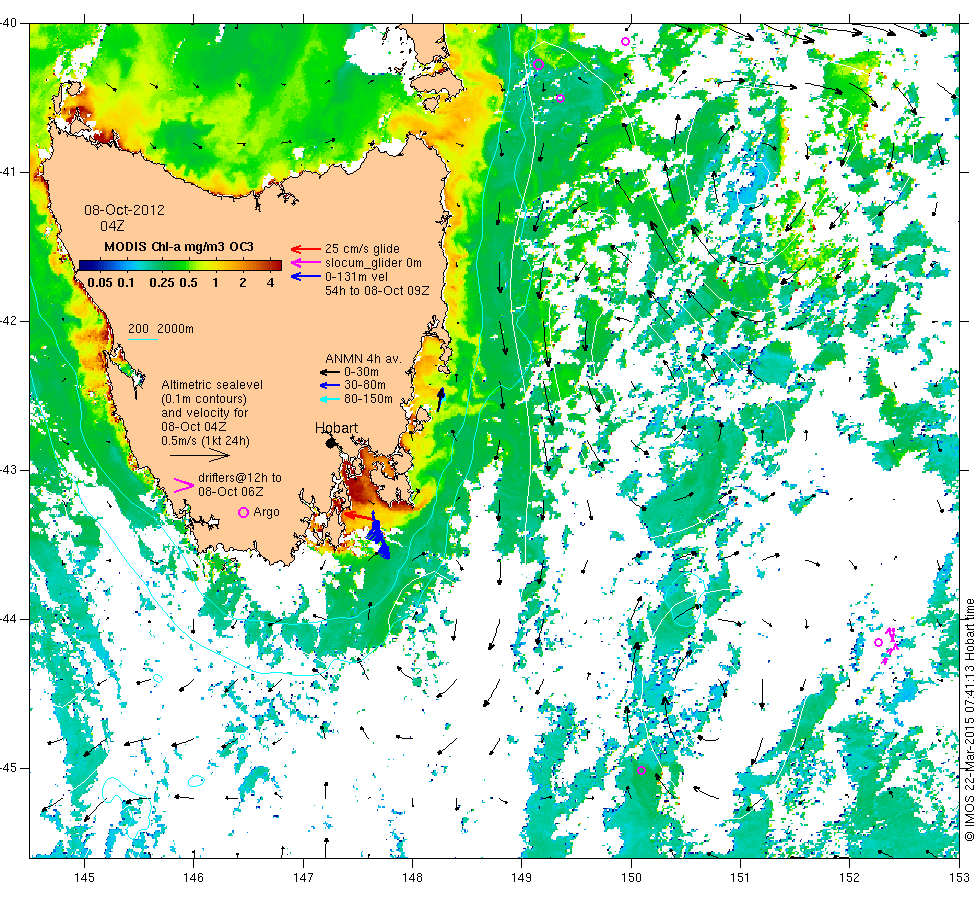The width and height of the screenshot is (980, 900).
Task: Click the '145' longitude axis label
Action: (x=84, y=877)
